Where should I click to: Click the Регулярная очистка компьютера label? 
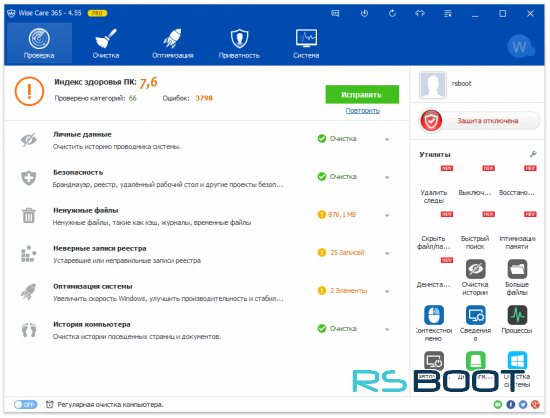point(110,405)
